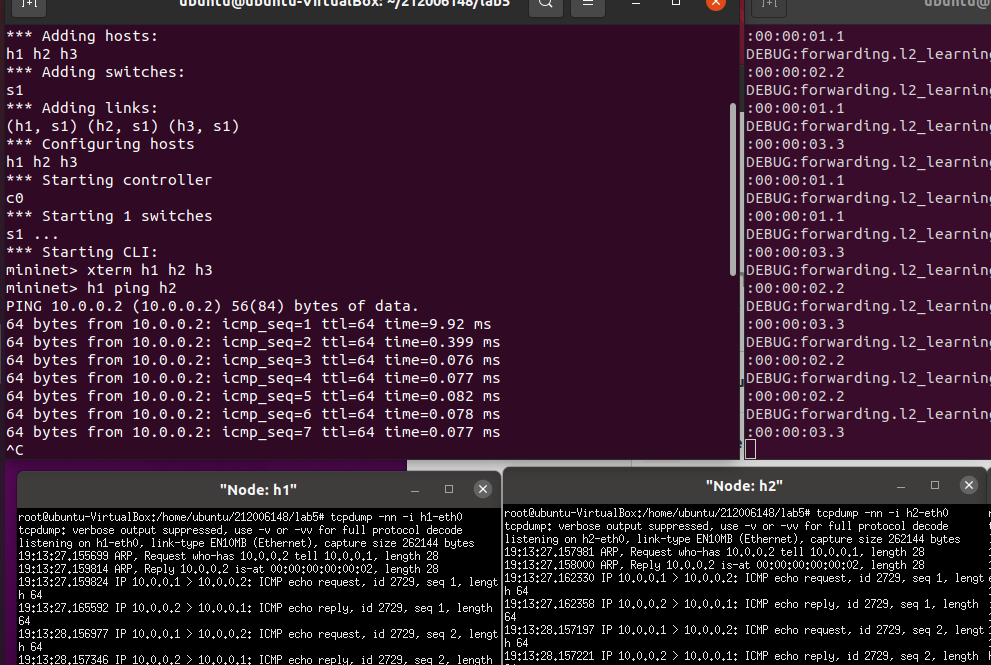Click the "c0" controller name line
This screenshot has width=991, height=665.
[15, 198]
